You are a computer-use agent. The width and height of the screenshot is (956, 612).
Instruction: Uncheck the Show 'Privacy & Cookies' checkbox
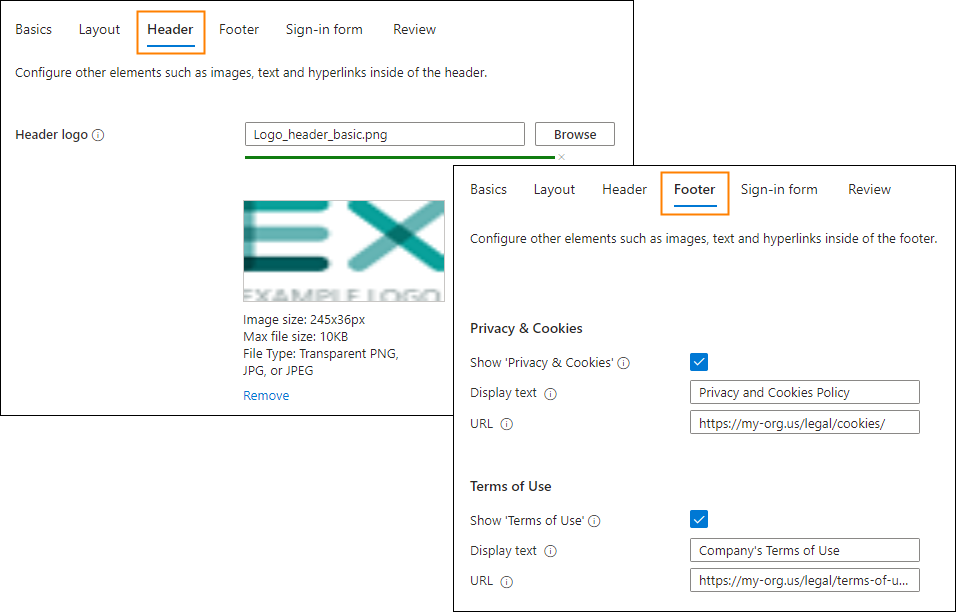pyautogui.click(x=699, y=362)
